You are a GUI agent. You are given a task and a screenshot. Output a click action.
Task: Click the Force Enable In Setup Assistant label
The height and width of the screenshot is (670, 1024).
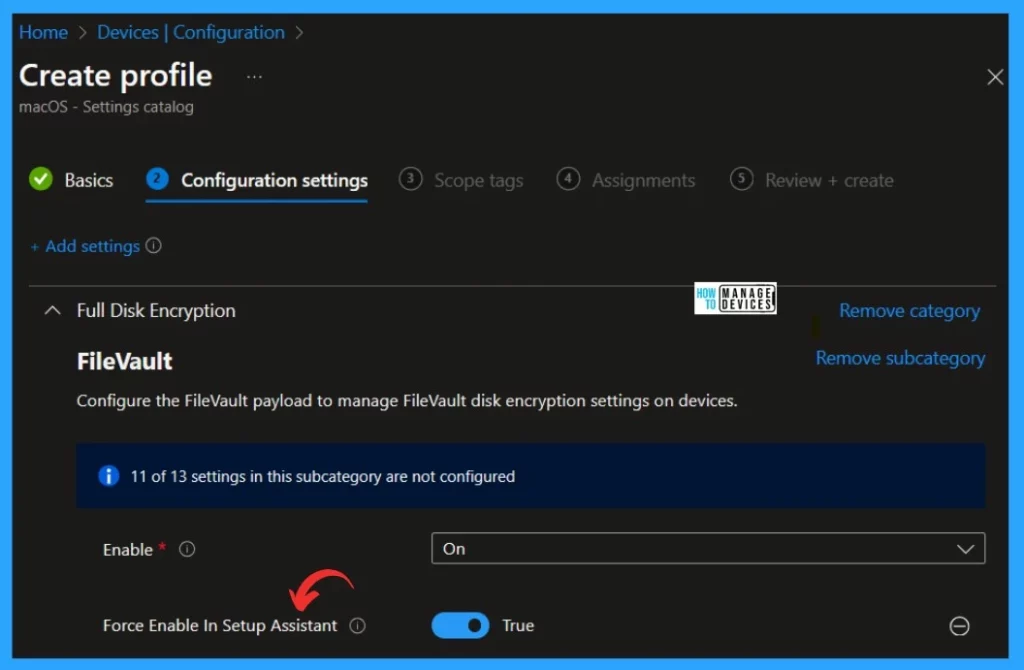coord(220,626)
